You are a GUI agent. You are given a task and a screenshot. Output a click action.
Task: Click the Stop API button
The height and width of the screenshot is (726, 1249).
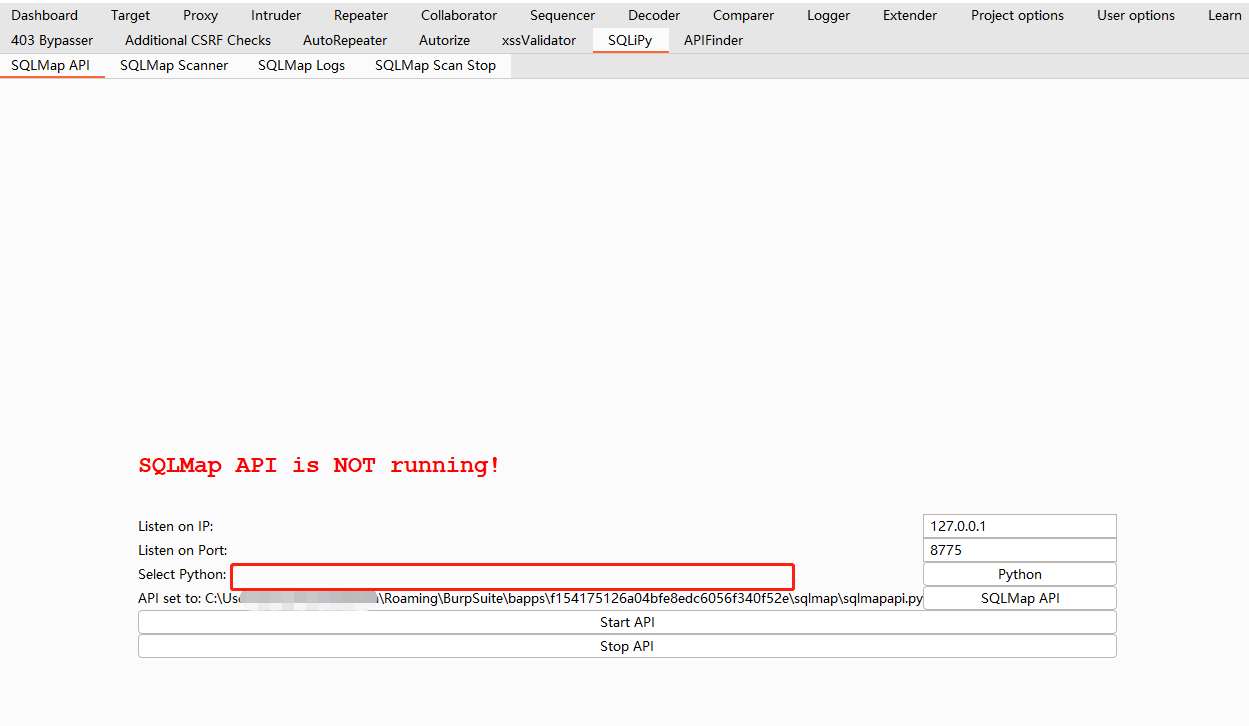[x=627, y=646]
